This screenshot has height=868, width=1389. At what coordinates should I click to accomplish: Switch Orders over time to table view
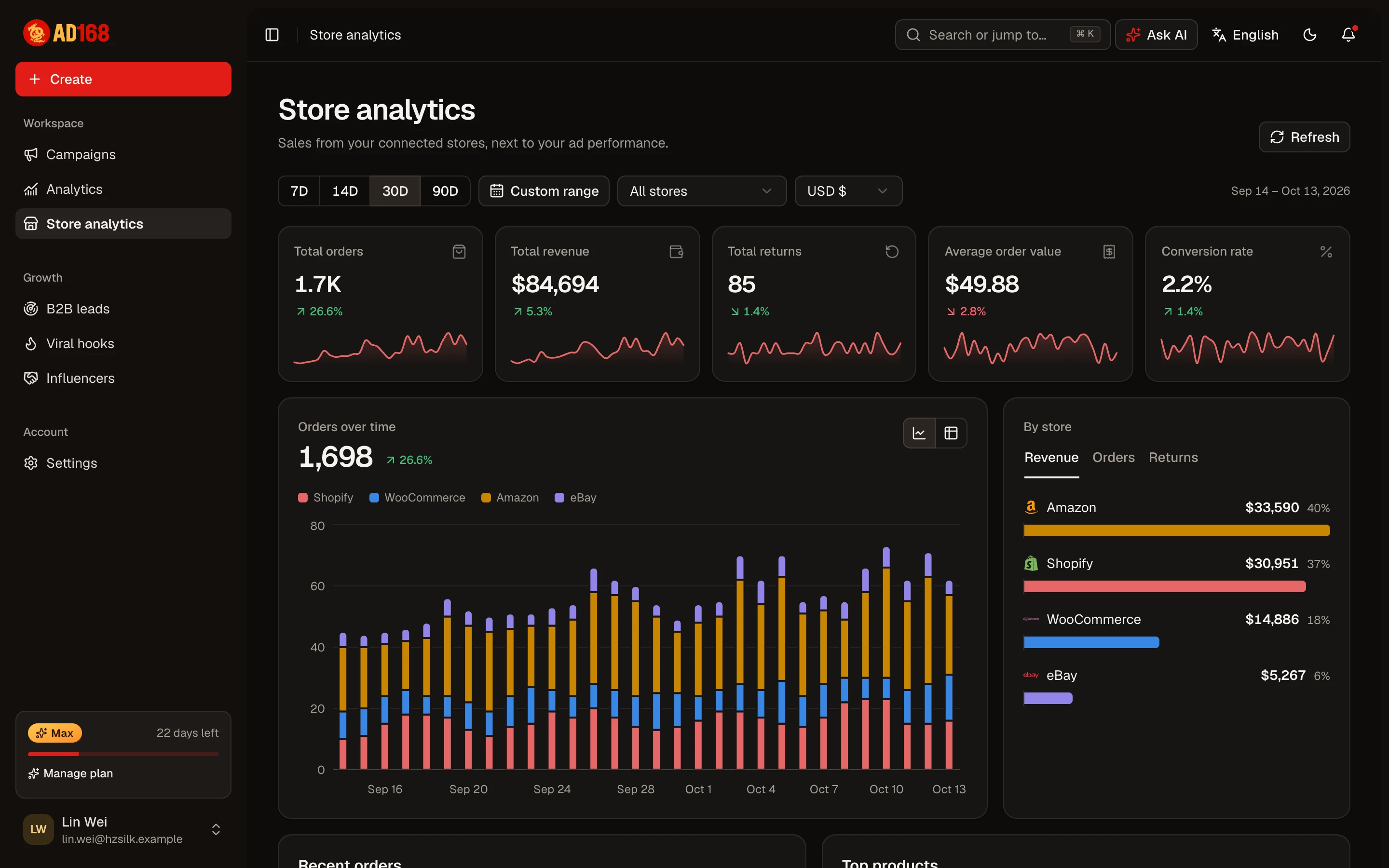point(951,433)
